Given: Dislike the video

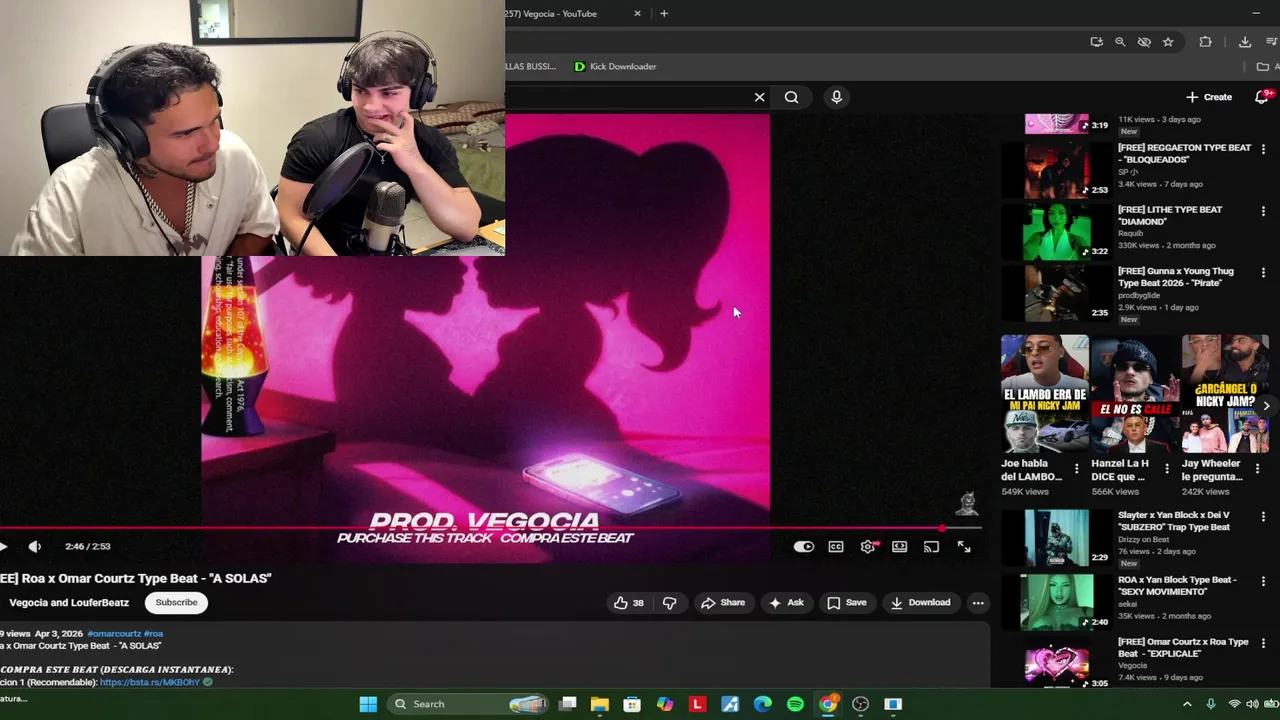Looking at the screenshot, I should (x=670, y=602).
